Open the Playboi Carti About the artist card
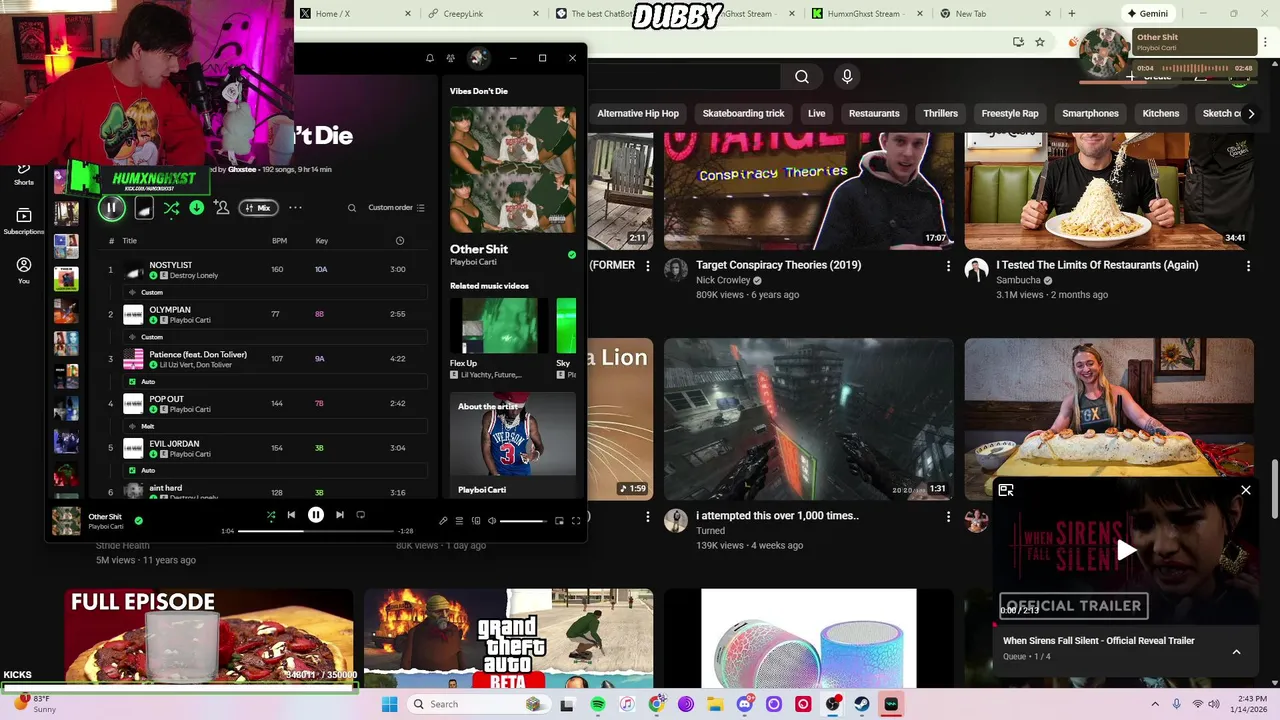The height and width of the screenshot is (720, 1280). (513, 445)
